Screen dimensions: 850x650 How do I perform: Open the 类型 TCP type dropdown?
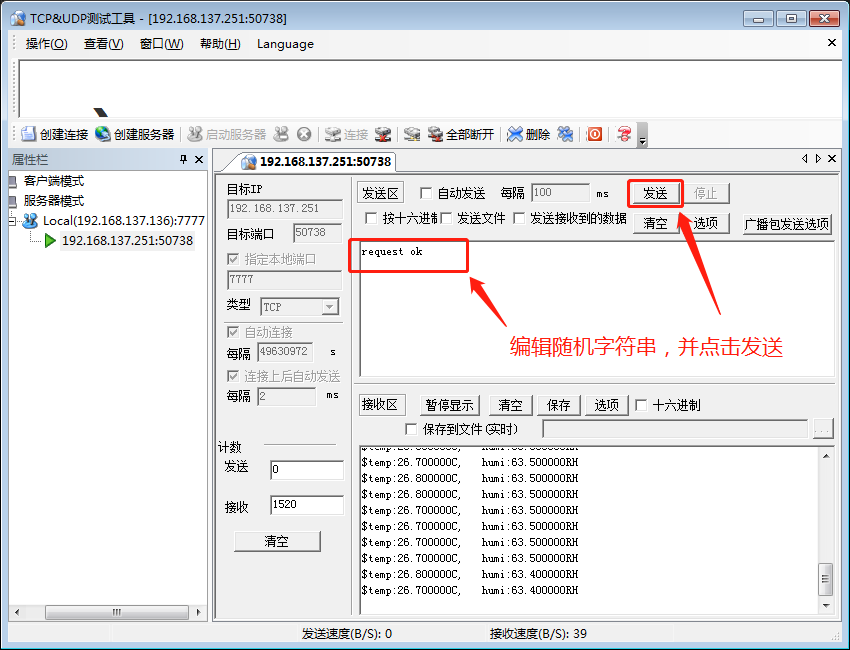(330, 307)
